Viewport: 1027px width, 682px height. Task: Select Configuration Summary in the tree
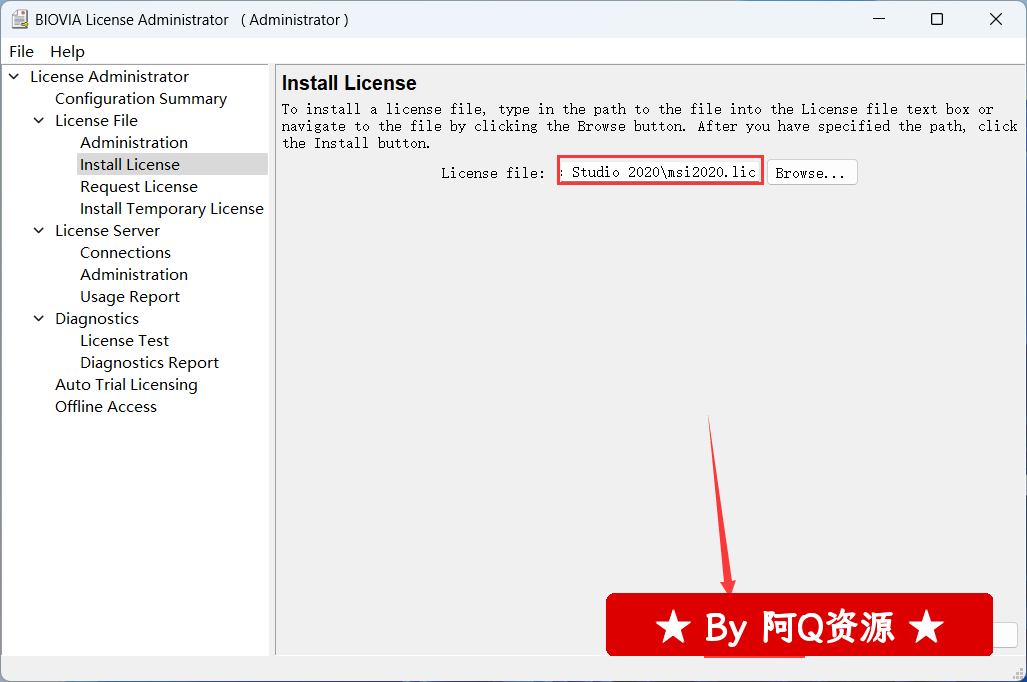141,99
